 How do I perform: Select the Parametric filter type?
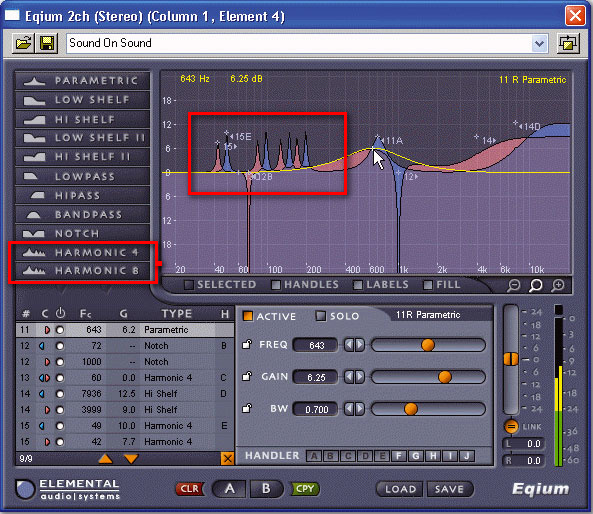pos(82,81)
